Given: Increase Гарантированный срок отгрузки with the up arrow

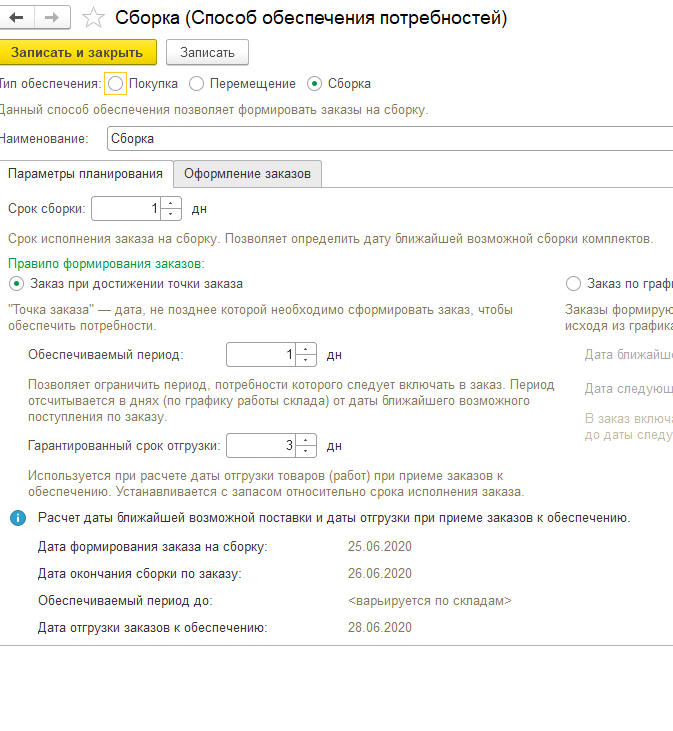Looking at the screenshot, I should click(306, 440).
